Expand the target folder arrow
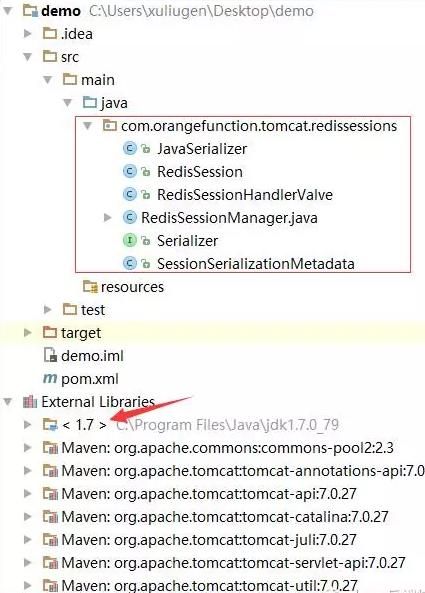 pyautogui.click(x=27, y=332)
